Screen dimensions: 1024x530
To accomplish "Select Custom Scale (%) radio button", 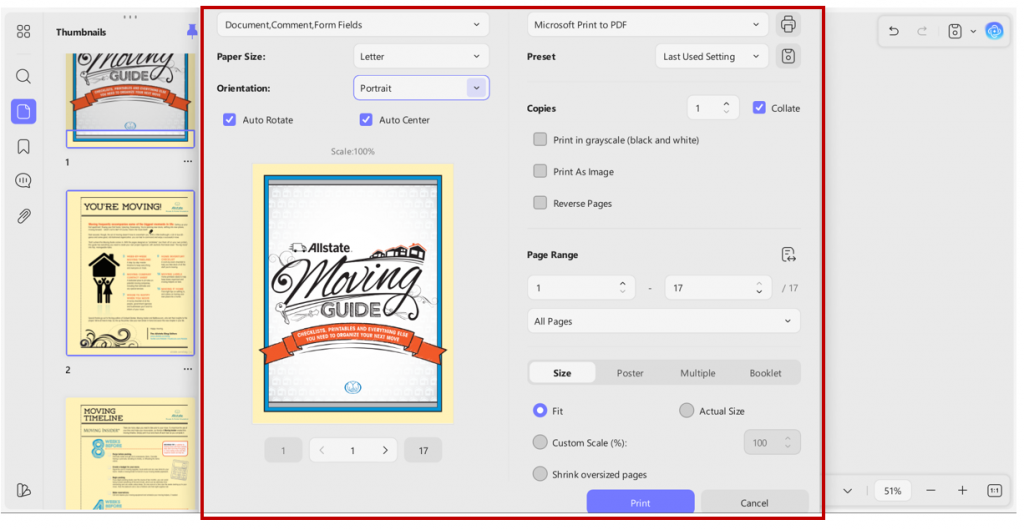I will (x=540, y=443).
